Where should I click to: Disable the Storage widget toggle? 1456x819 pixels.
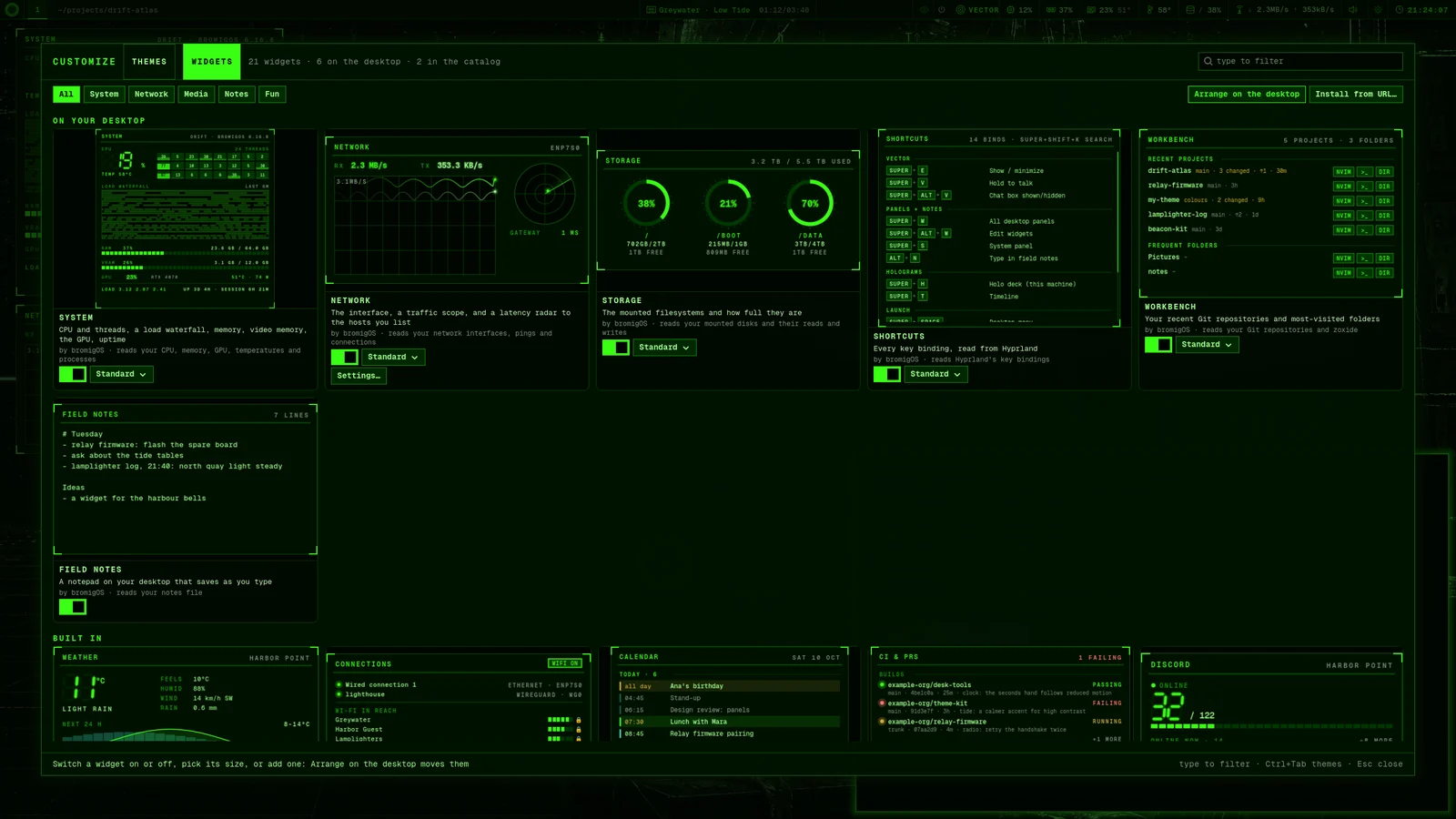[616, 347]
